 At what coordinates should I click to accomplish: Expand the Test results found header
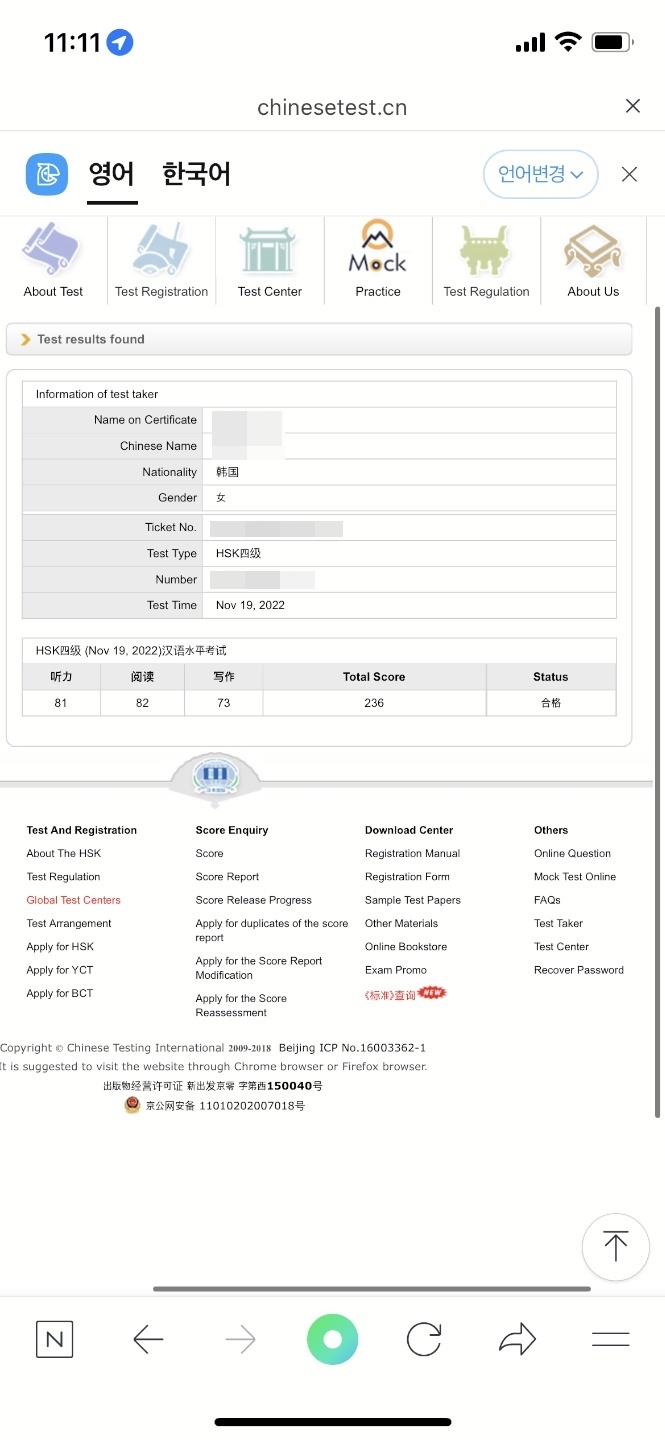(319, 339)
